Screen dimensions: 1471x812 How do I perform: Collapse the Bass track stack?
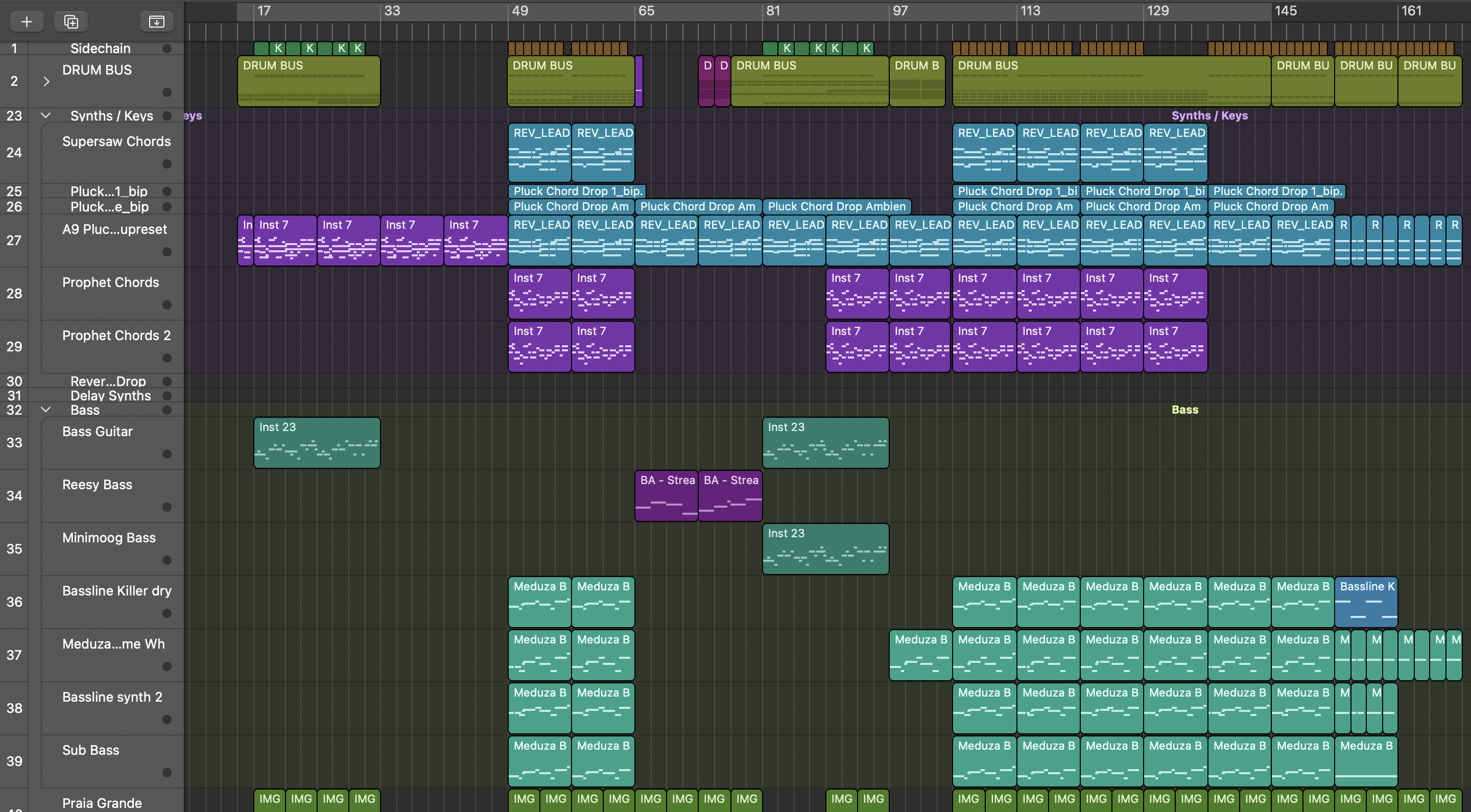pyautogui.click(x=46, y=410)
